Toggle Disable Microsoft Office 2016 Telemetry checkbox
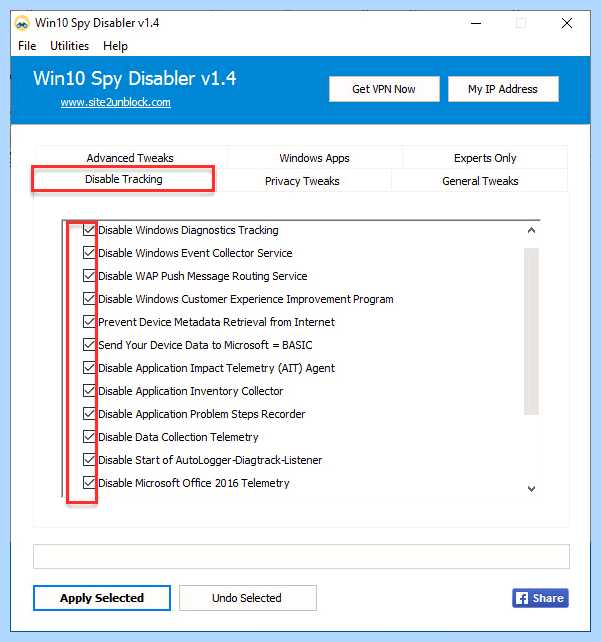Image resolution: width=601 pixels, height=642 pixels. coord(89,482)
